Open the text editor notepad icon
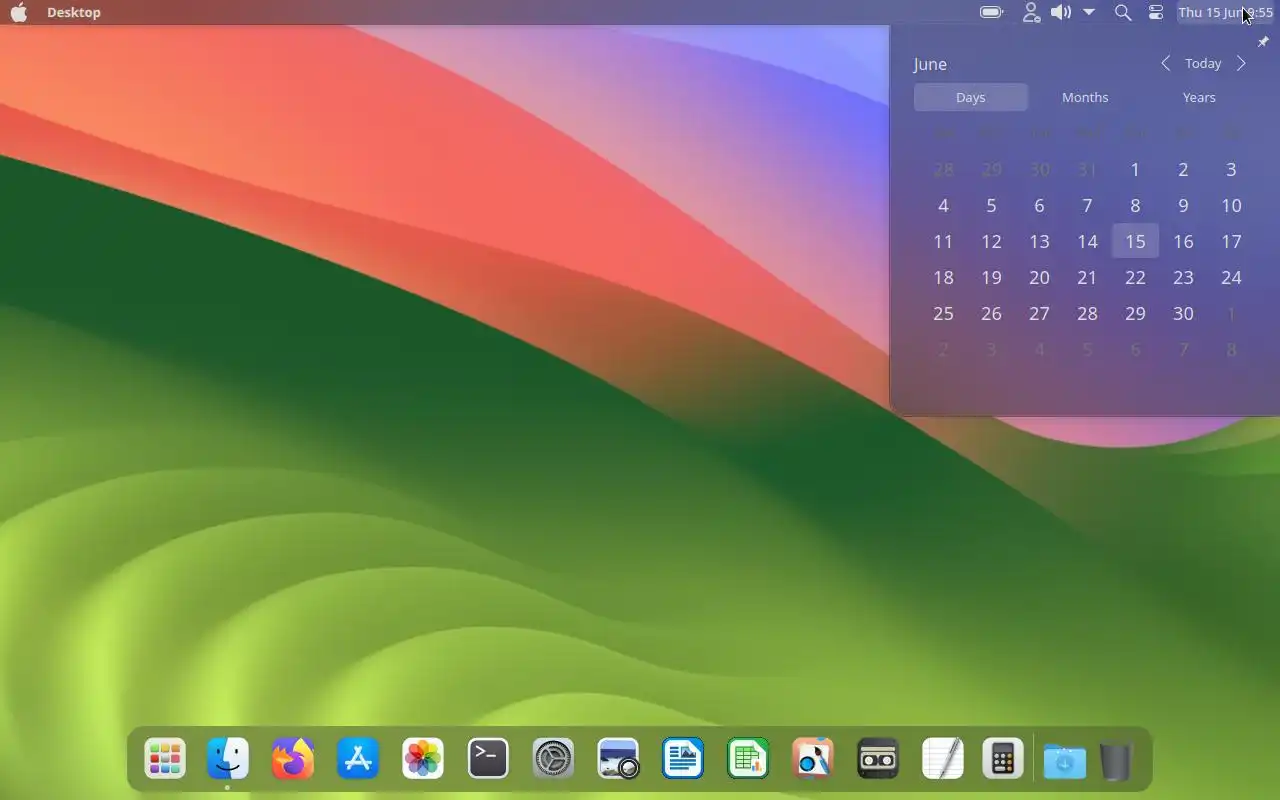 943,759
